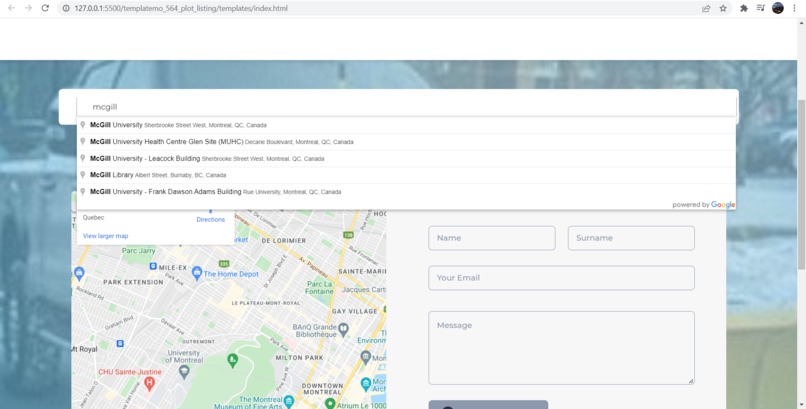This screenshot has width=806, height=409.
Task: Click the Parc Jarry label on map
Action: coord(138,251)
